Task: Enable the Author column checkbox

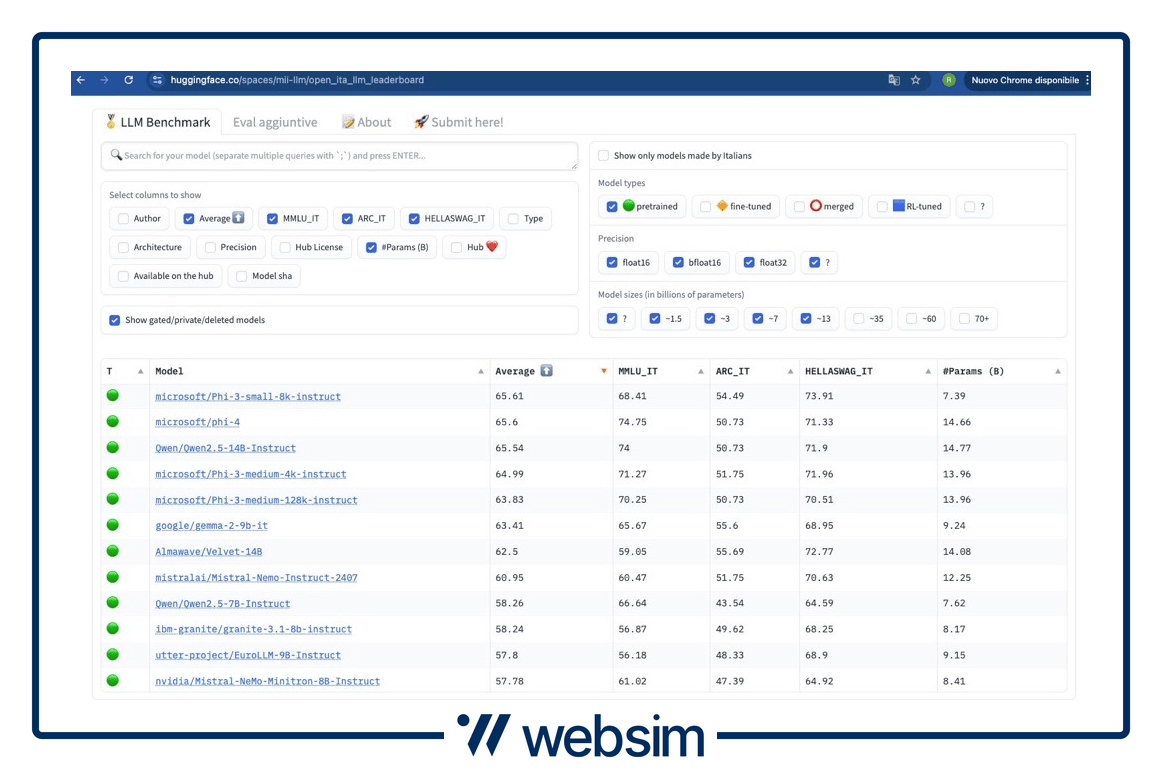Action: click(x=123, y=218)
